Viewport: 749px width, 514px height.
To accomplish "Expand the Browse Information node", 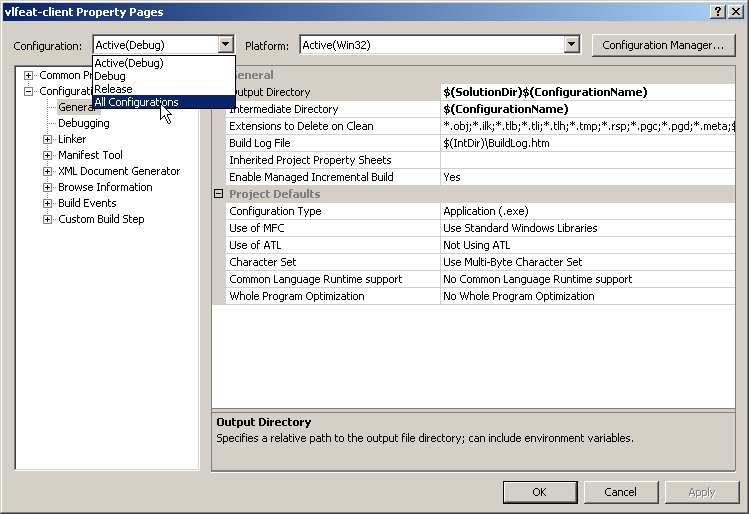I will coord(48,188).
